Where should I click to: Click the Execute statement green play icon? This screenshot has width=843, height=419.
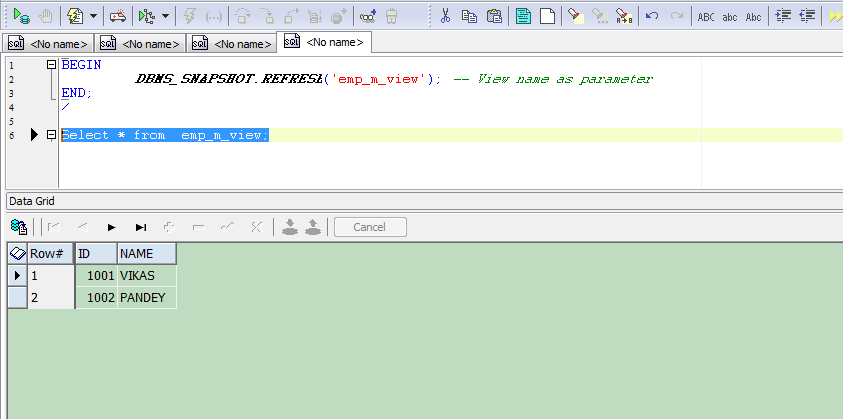20,16
